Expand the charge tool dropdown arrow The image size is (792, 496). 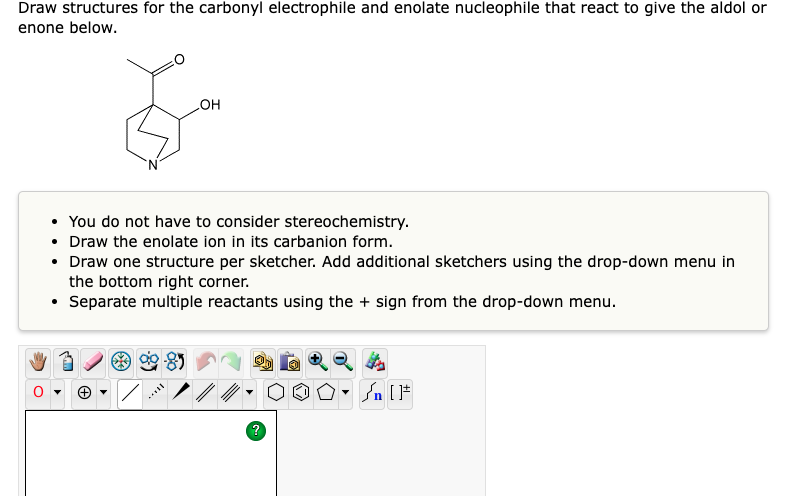pos(104,392)
